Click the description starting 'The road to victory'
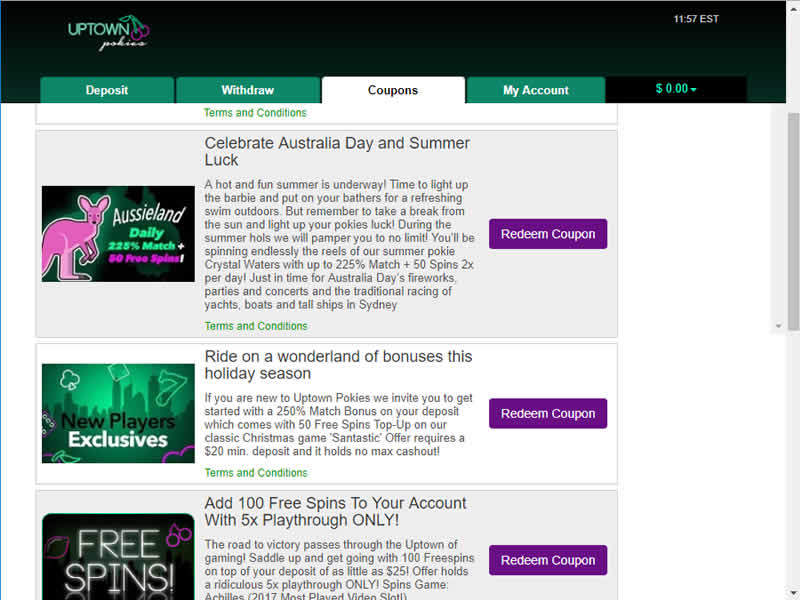 (339, 570)
